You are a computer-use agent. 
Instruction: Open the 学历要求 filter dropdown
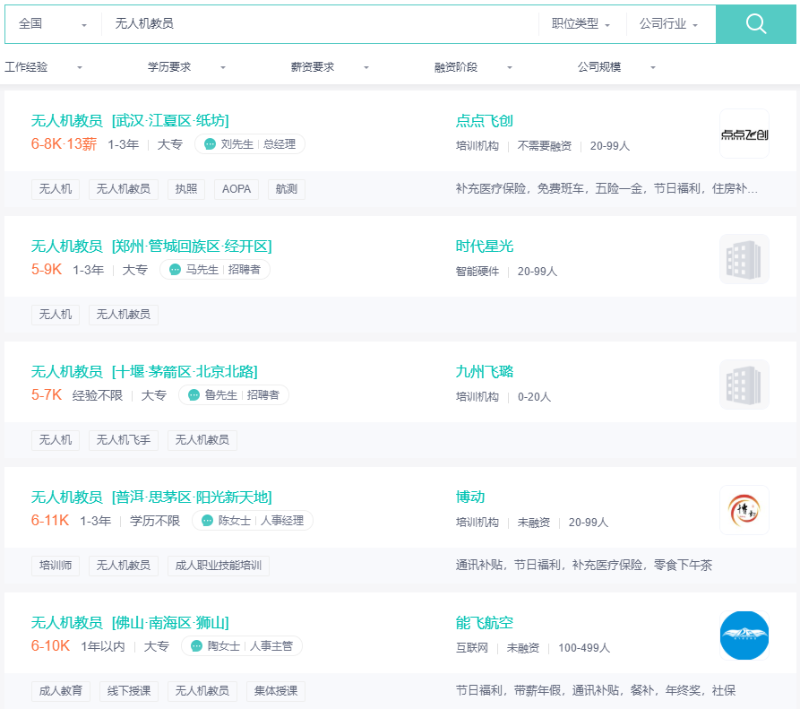[x=187, y=67]
